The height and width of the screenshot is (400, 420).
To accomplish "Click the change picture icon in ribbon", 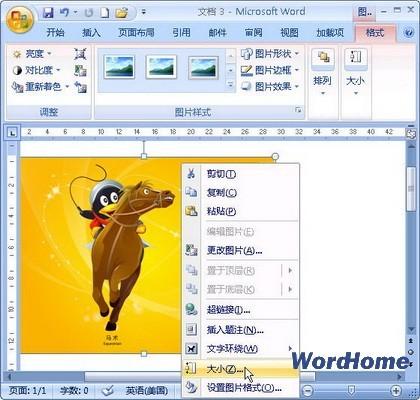I will pyautogui.click(x=80, y=70).
